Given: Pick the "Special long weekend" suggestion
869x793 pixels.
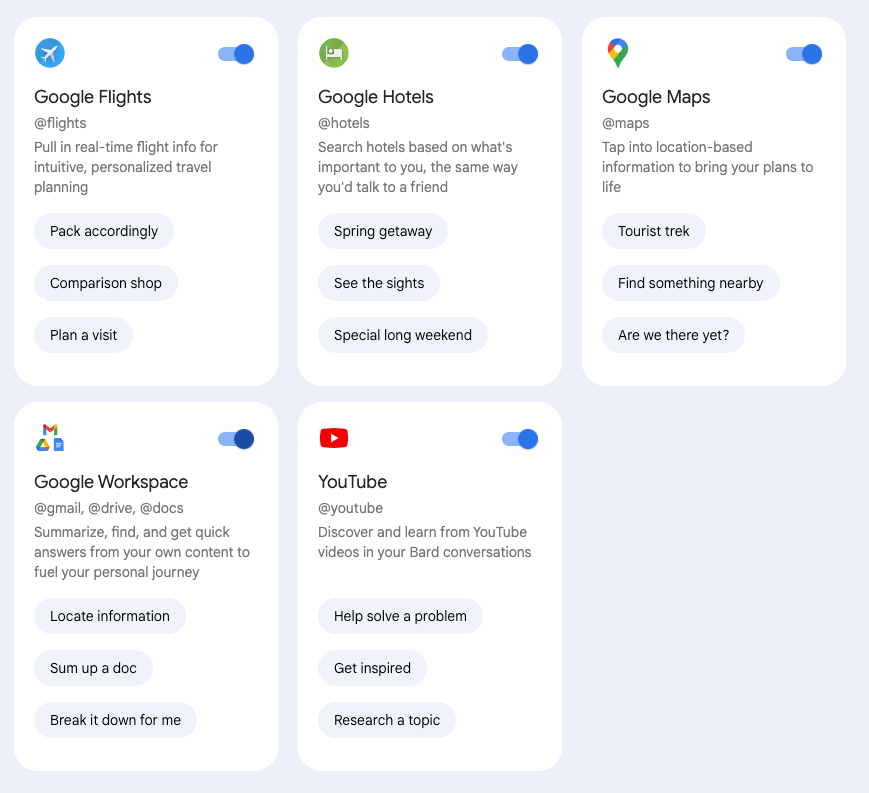Looking at the screenshot, I should point(403,335).
